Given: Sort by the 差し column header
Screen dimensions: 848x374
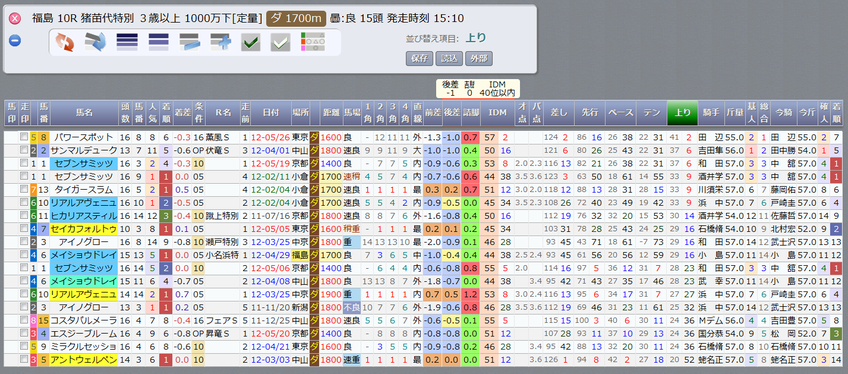Looking at the screenshot, I should click(x=558, y=113).
